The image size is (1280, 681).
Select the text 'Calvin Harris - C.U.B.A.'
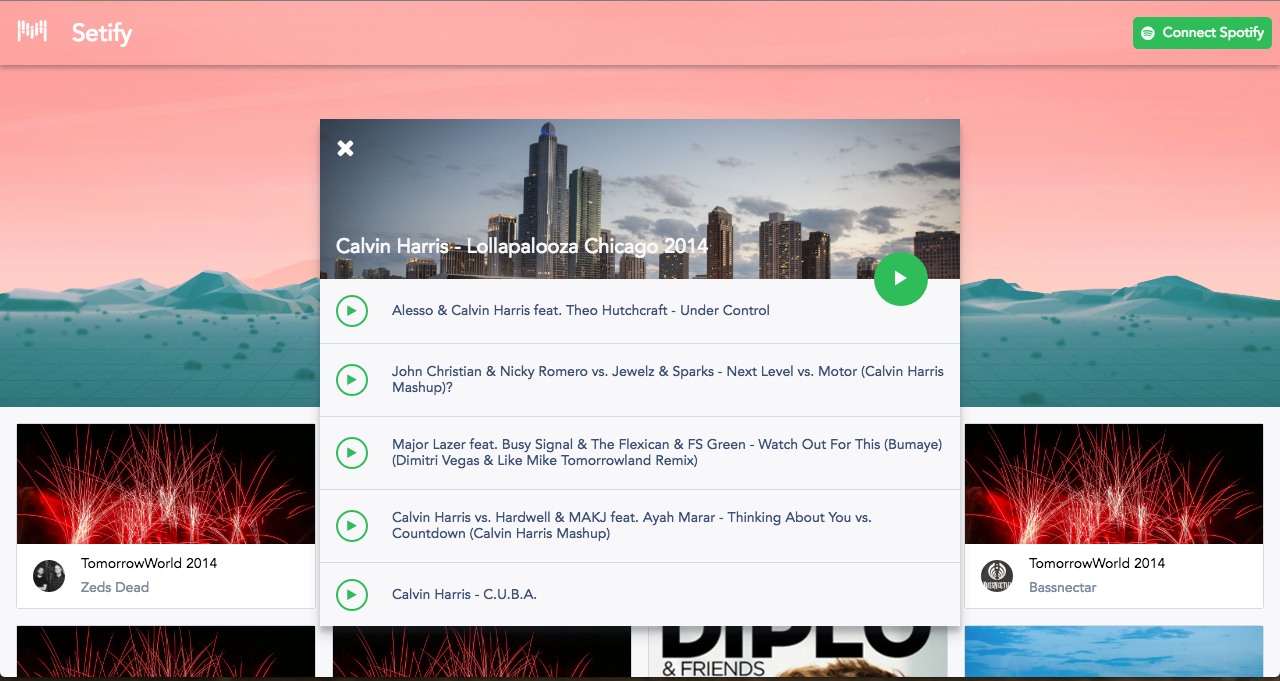tap(464, 595)
